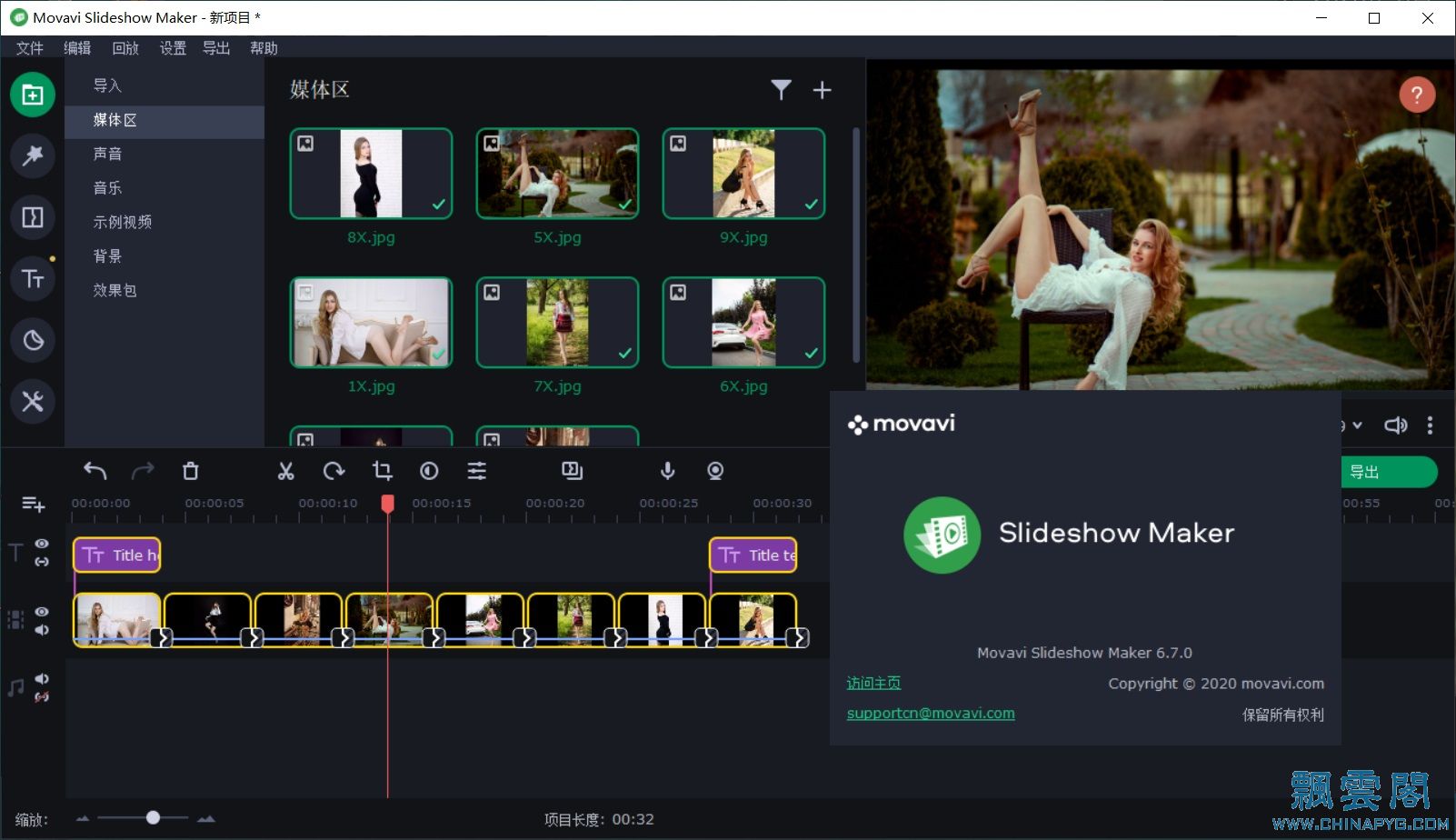Click the Add track icon

coord(33,504)
